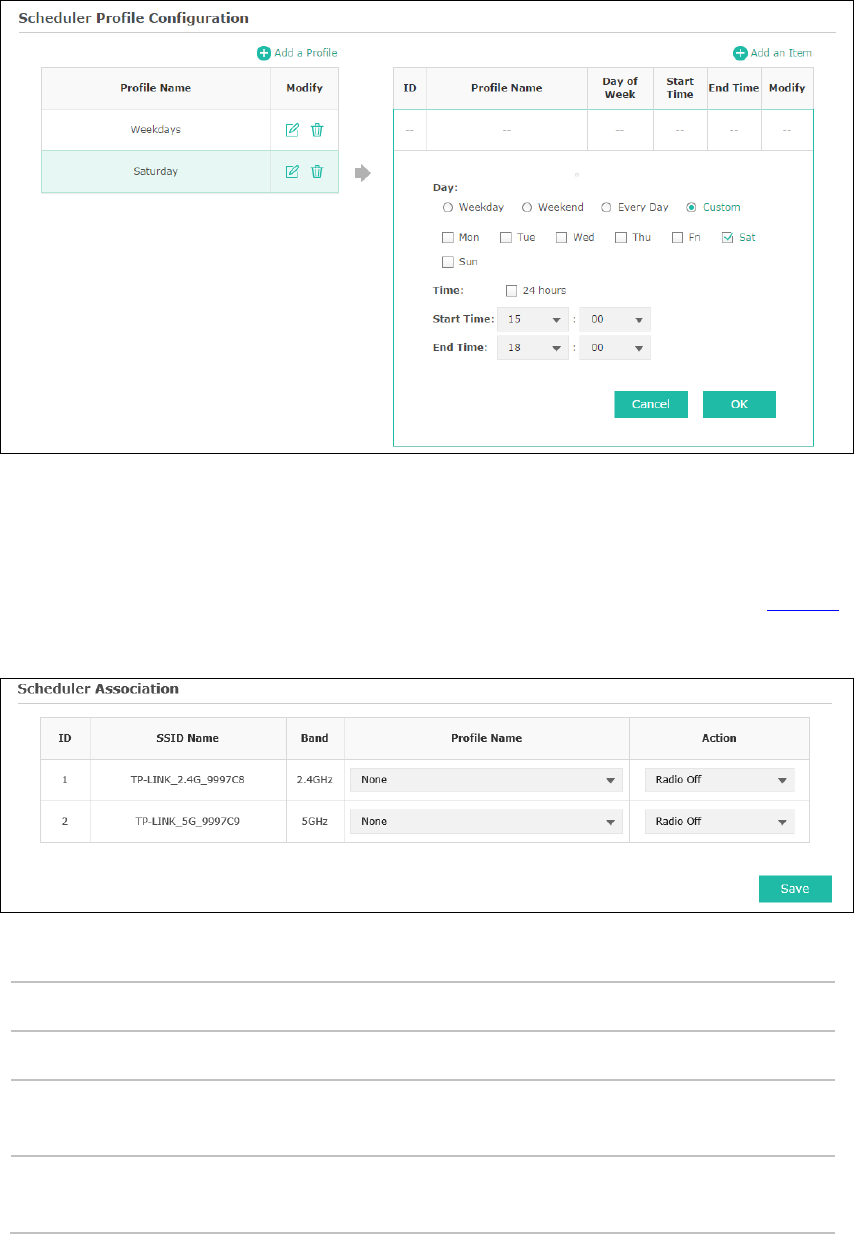This screenshot has height=1234, width=854.
Task: Open Profile Name dropdown for TP-LINK_5G_9997C9
Action: point(486,821)
